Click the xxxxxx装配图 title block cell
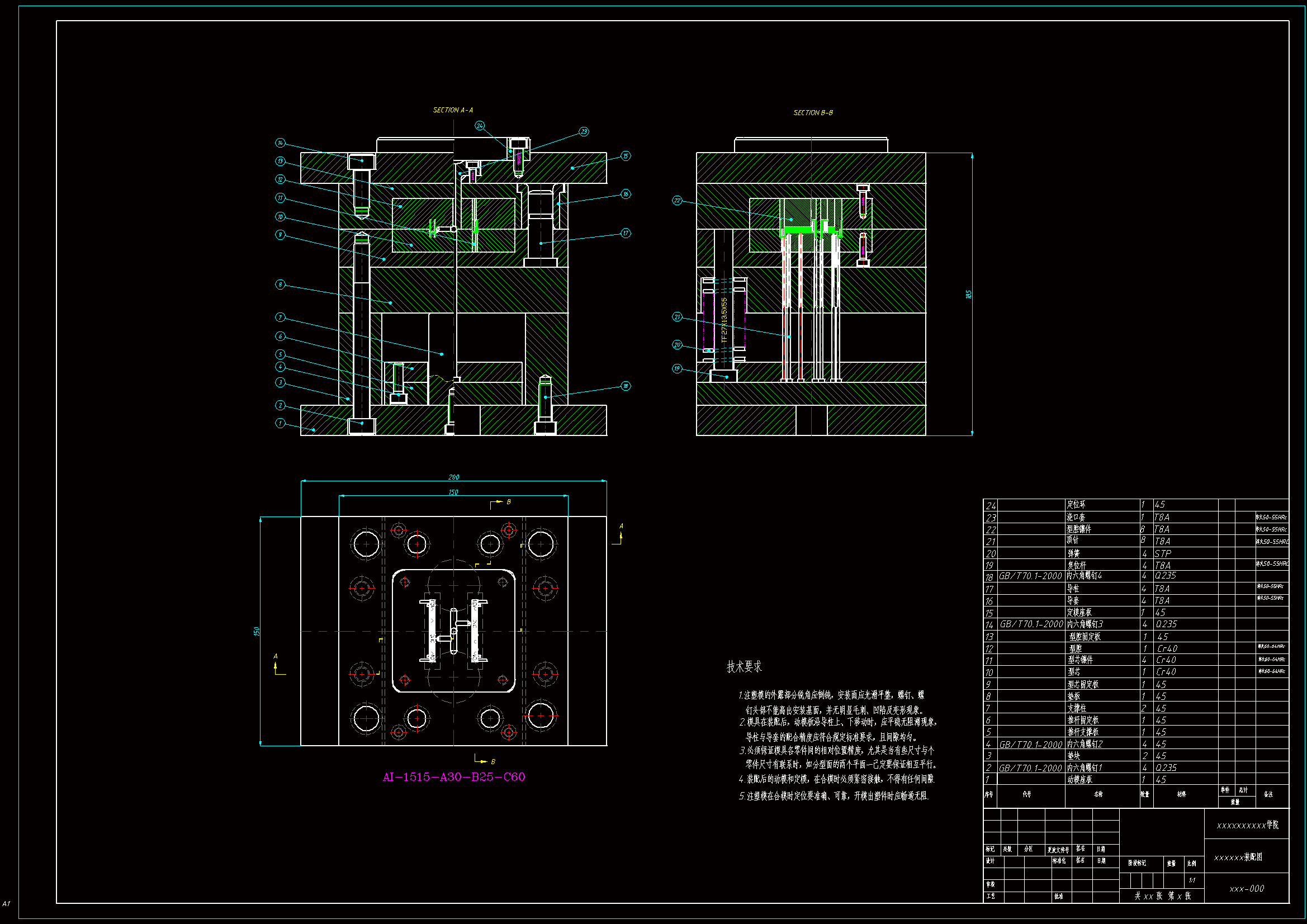Viewport: 1307px width, 924px height. (1239, 857)
